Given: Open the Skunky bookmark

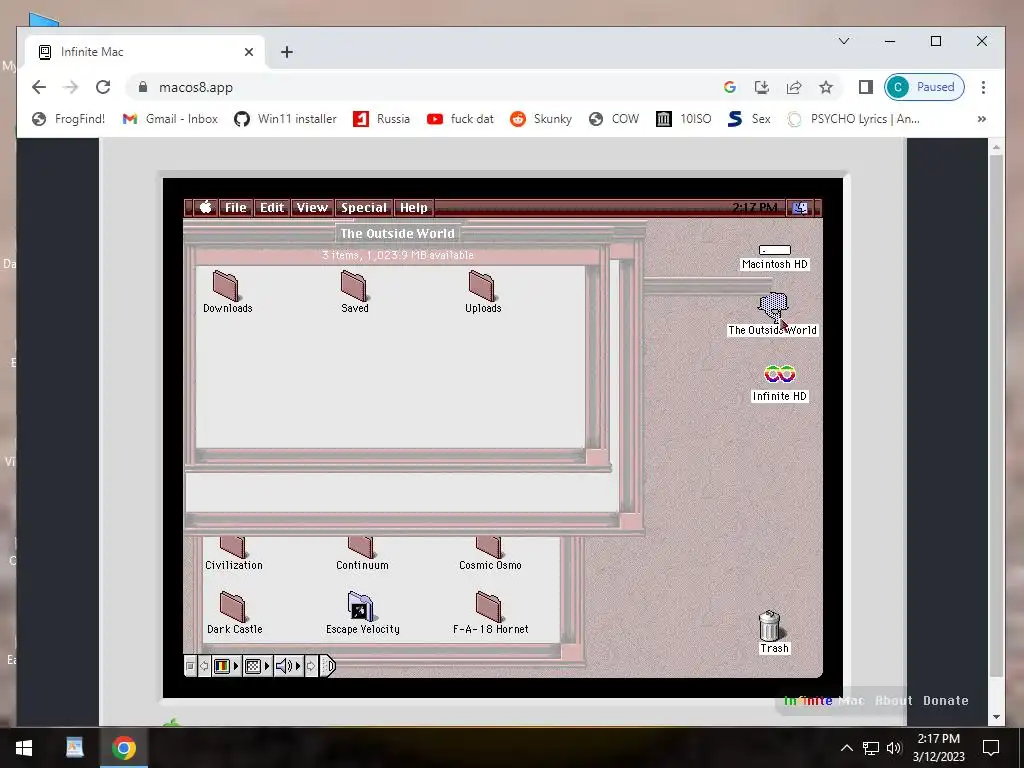Looking at the screenshot, I should tap(541, 119).
